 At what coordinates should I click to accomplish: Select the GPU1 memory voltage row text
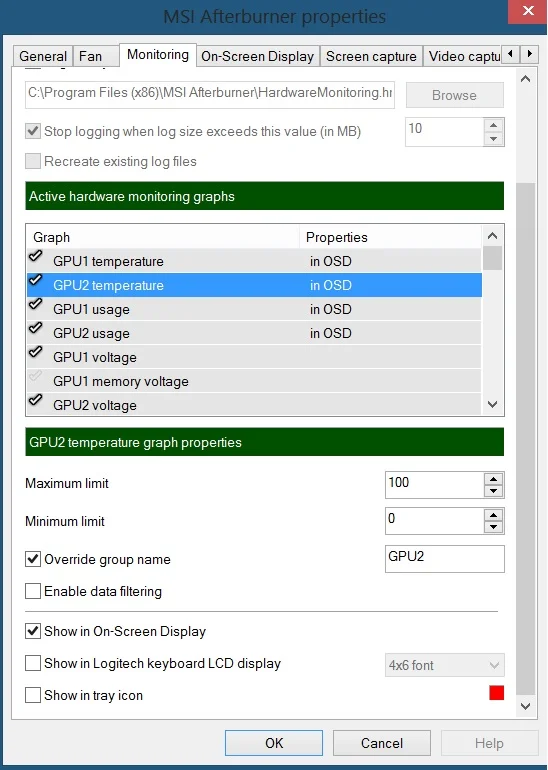coord(121,382)
